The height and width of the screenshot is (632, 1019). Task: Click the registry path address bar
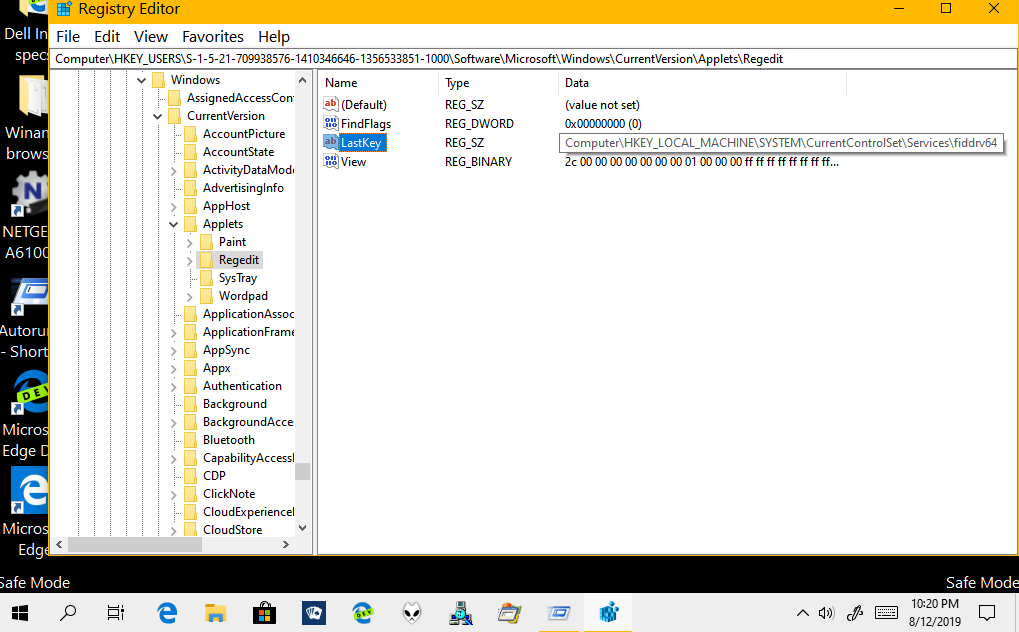[x=533, y=59]
